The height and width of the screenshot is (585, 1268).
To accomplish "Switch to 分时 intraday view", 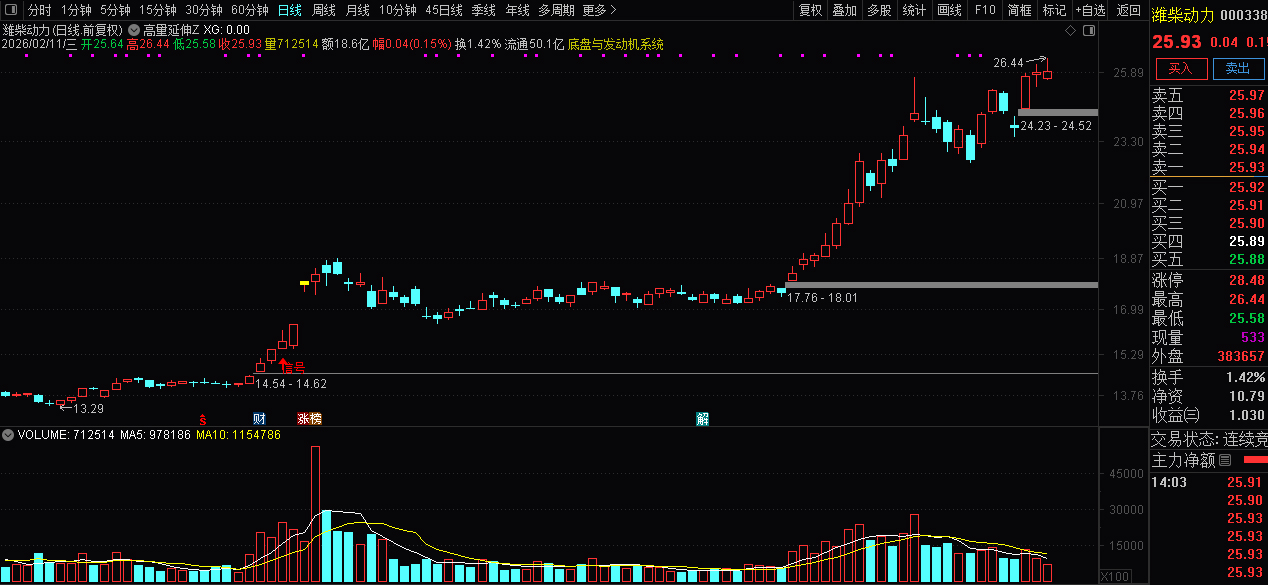I will click(39, 10).
